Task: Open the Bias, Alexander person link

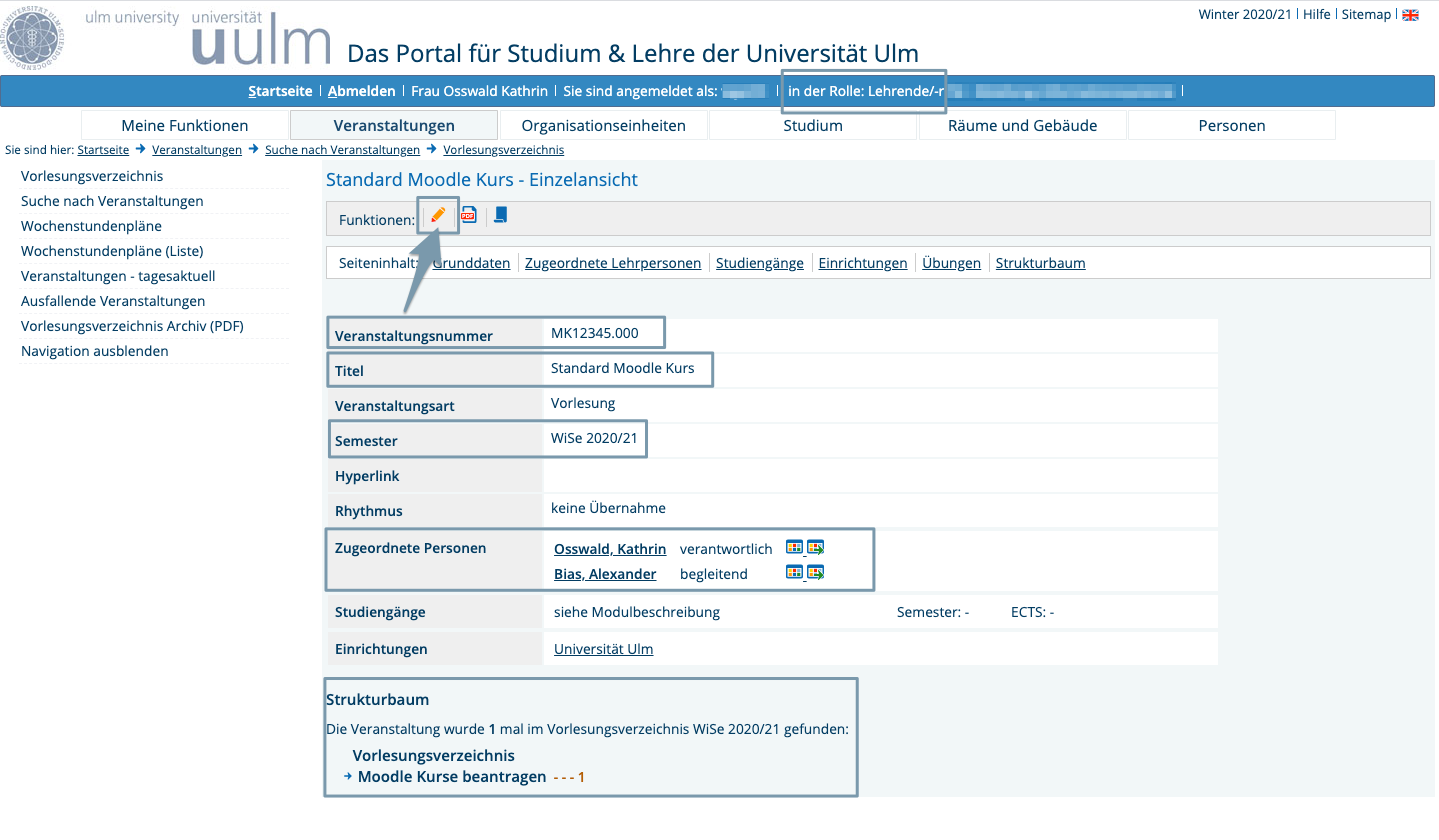Action: [605, 574]
